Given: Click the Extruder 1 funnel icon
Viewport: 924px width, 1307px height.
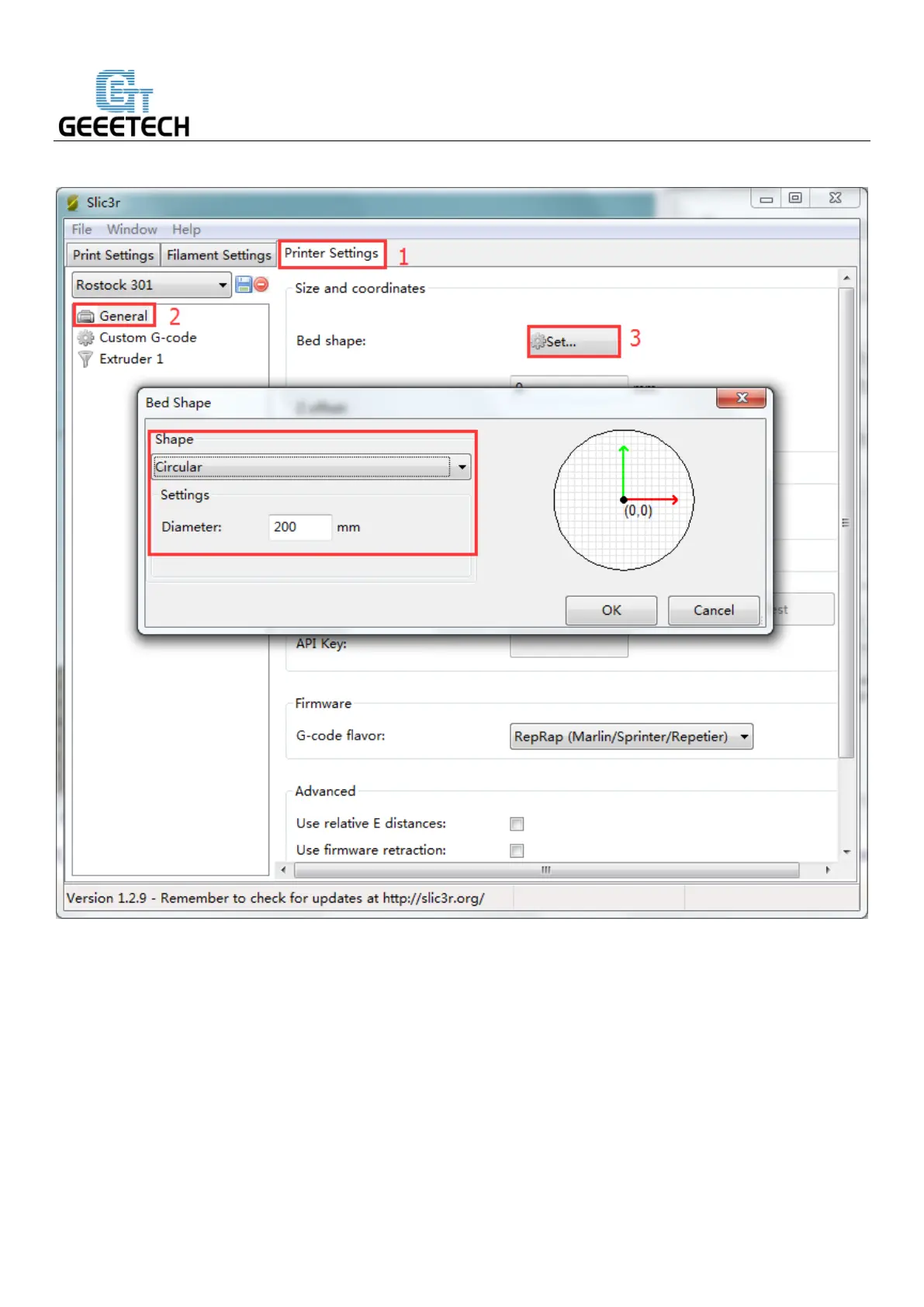Looking at the screenshot, I should click(x=85, y=359).
